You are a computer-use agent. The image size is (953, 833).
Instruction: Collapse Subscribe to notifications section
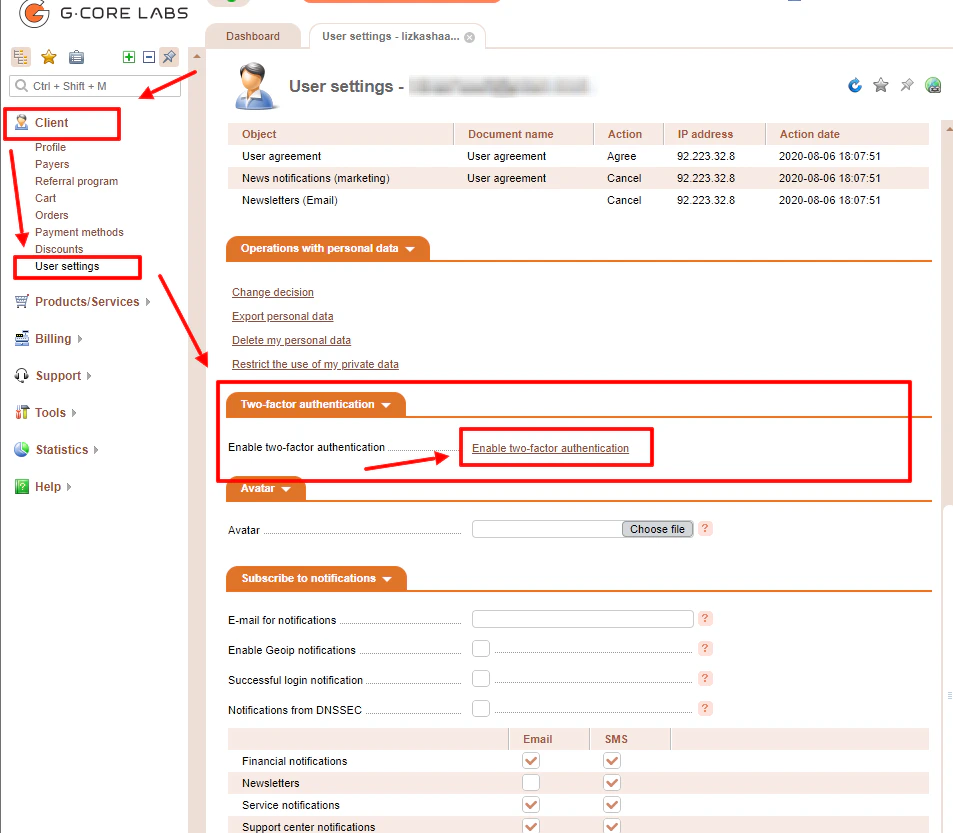click(316, 578)
